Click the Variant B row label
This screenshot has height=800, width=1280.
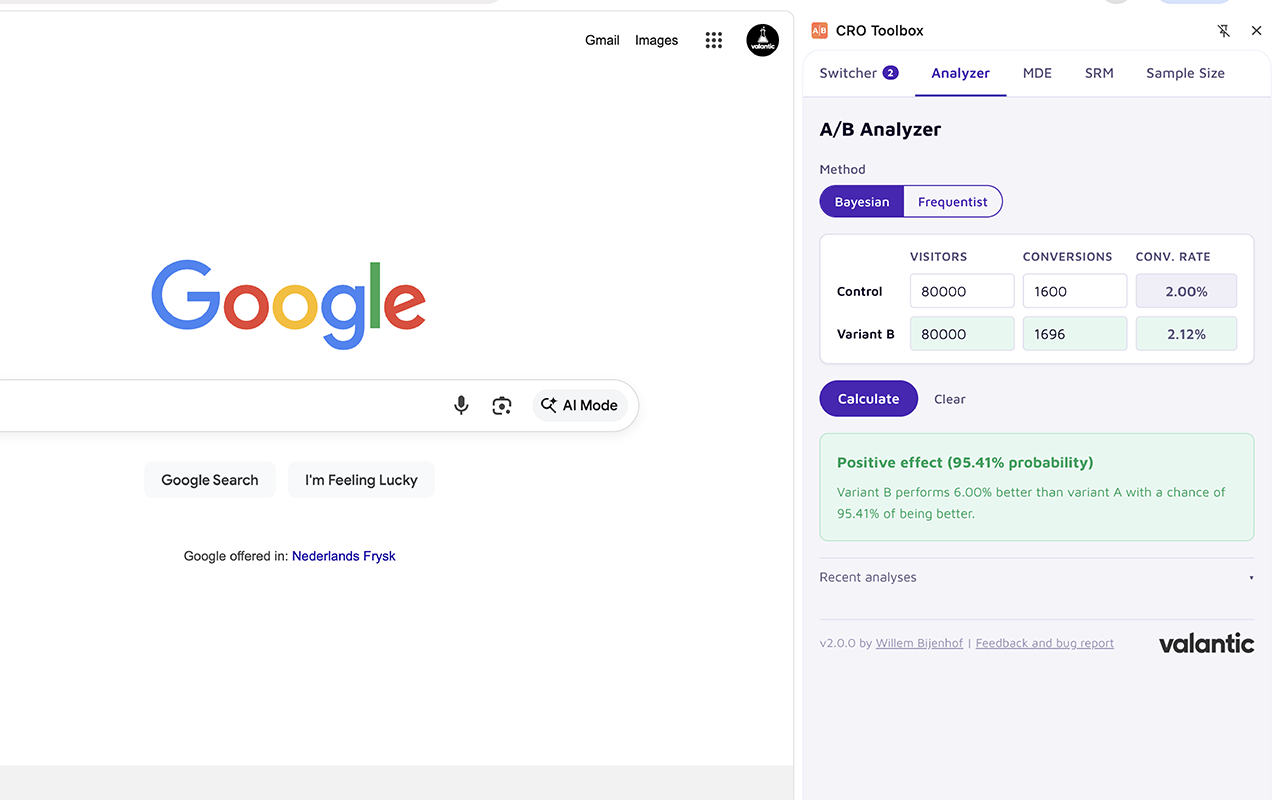coord(866,334)
